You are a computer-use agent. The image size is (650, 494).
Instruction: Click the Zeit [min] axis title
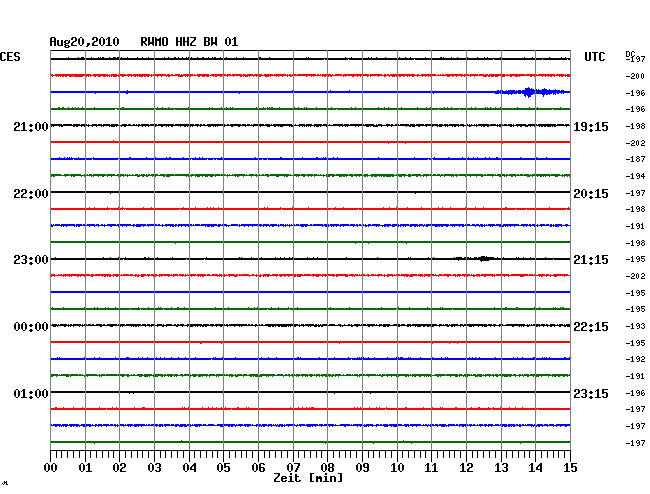point(308,478)
